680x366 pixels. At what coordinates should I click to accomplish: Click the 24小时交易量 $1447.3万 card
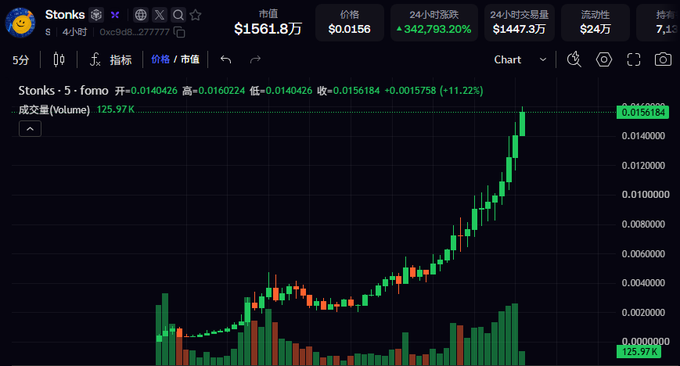(x=520, y=23)
